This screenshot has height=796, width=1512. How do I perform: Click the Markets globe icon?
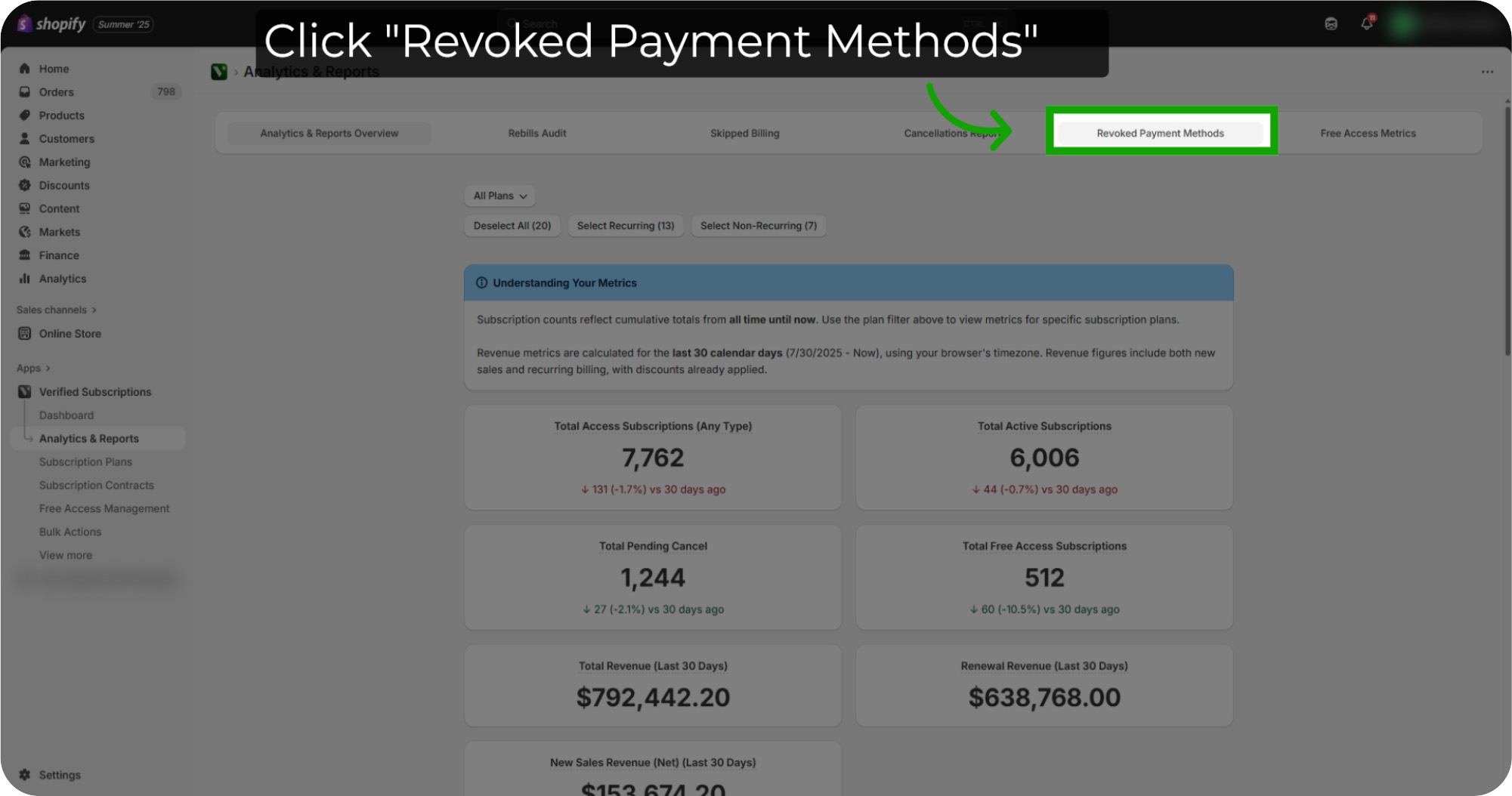point(25,233)
